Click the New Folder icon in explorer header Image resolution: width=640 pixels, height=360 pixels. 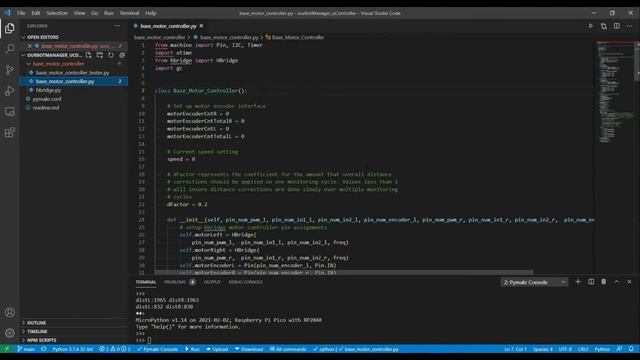pos(100,55)
